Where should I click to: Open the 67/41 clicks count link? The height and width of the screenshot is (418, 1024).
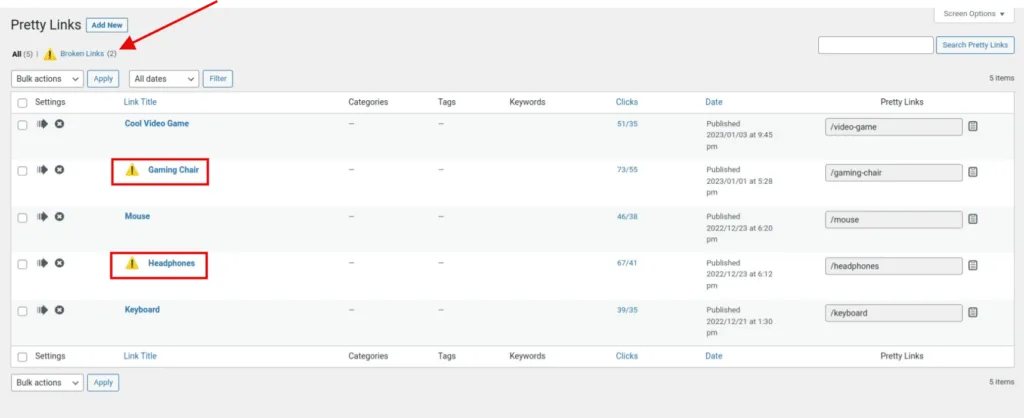(627, 263)
